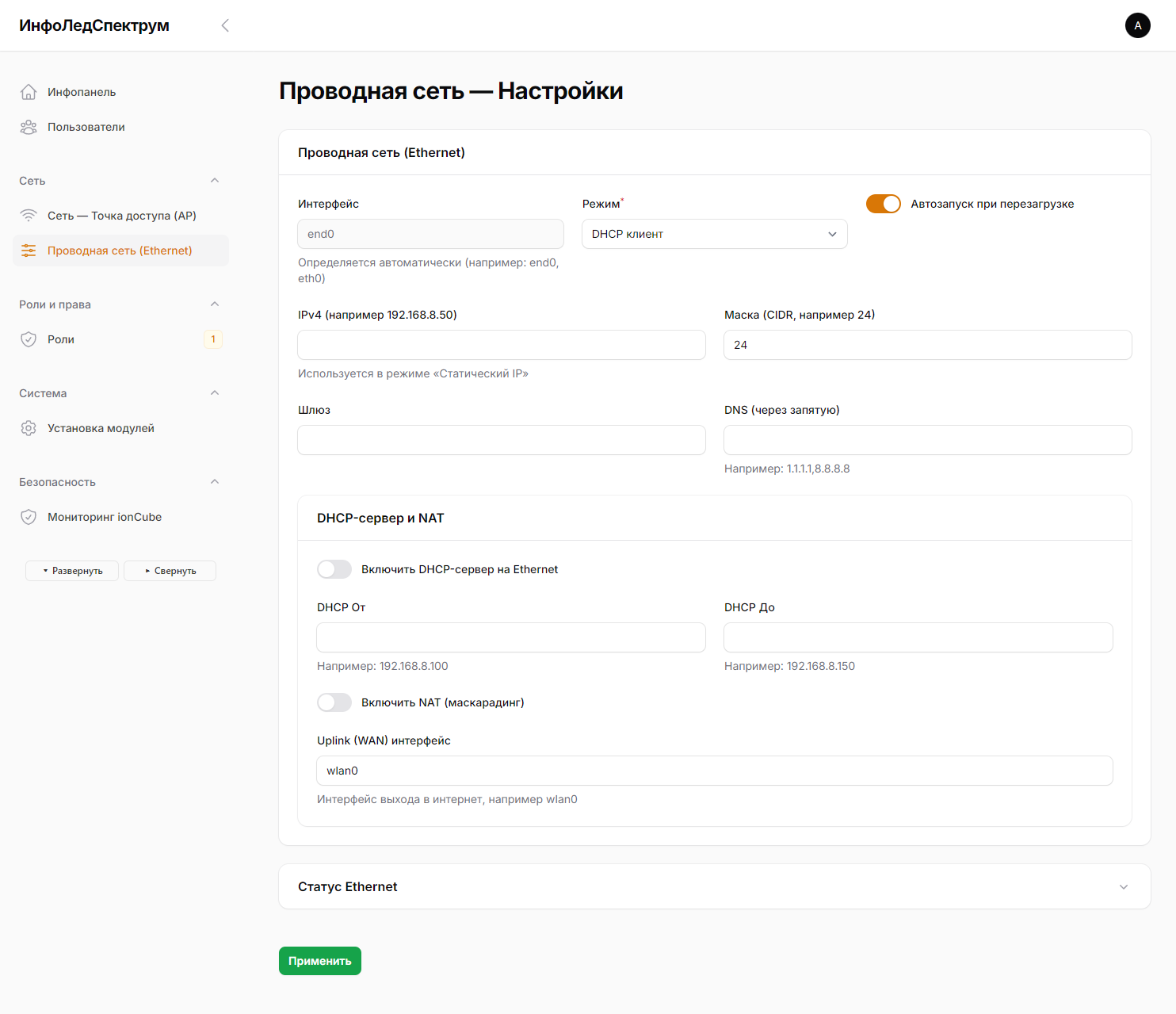1176x1014 pixels.
Task: Collapse the Безопасность sidebar group
Action: (215, 482)
